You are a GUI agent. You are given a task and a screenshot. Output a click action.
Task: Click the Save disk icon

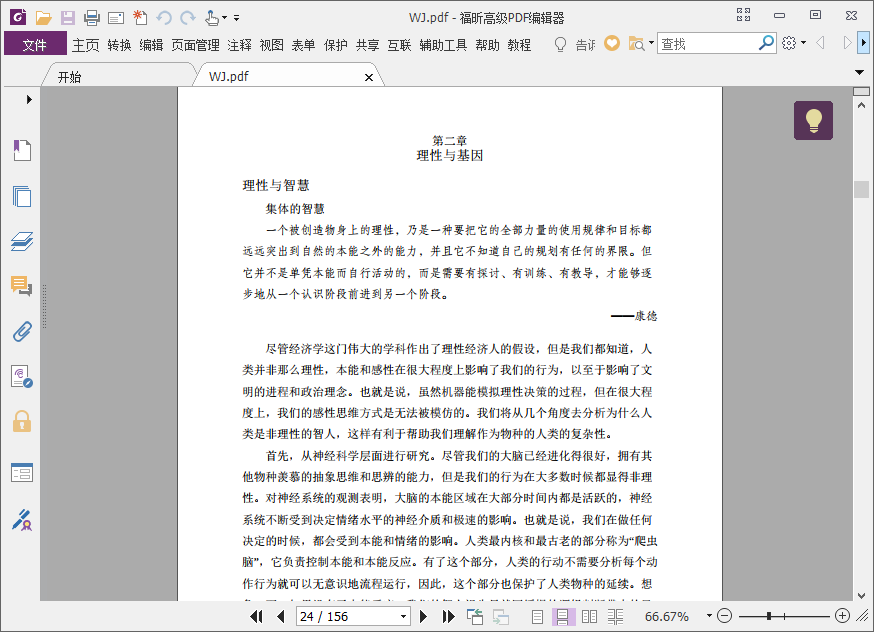tap(67, 18)
